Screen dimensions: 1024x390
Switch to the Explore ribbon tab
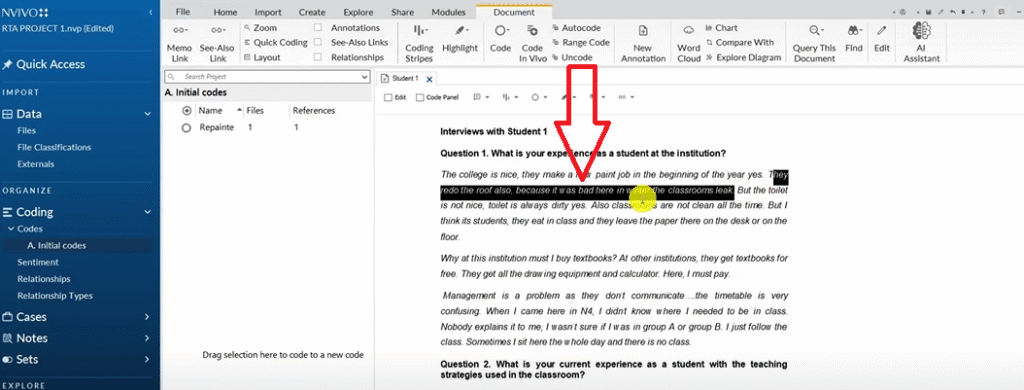(359, 12)
